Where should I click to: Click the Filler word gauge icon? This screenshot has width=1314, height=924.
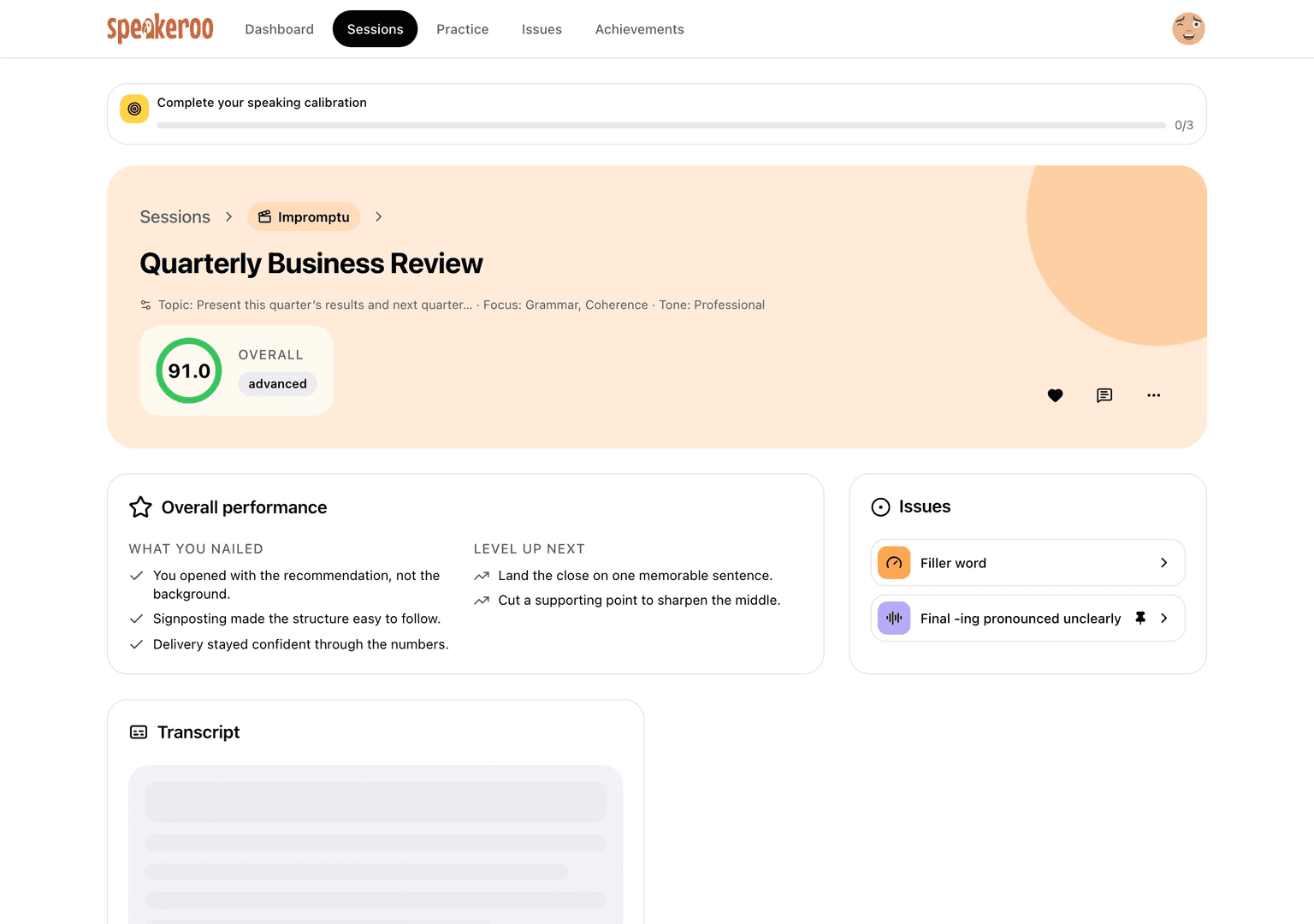tap(894, 563)
